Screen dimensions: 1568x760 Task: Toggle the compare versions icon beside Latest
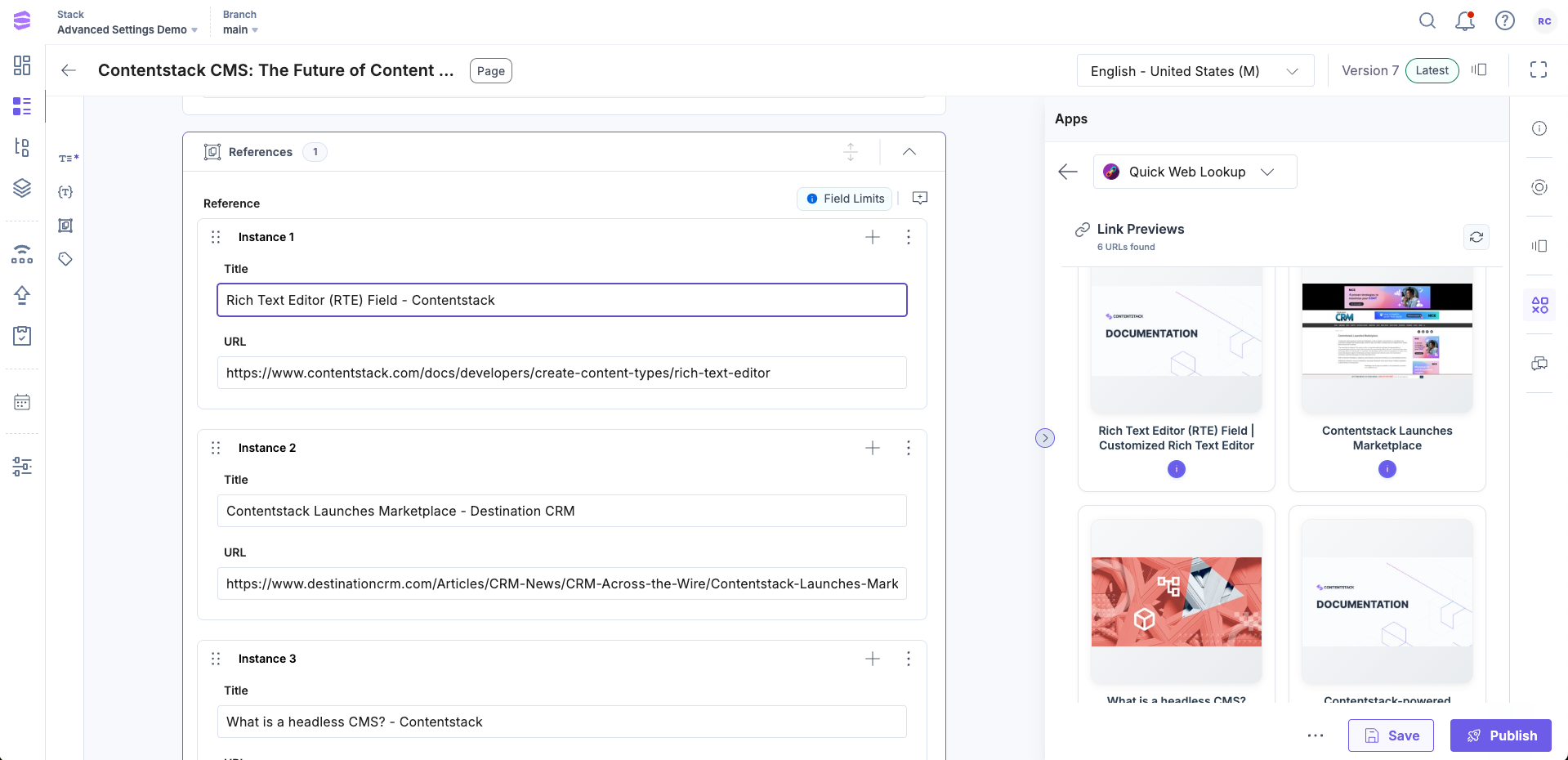(x=1479, y=70)
